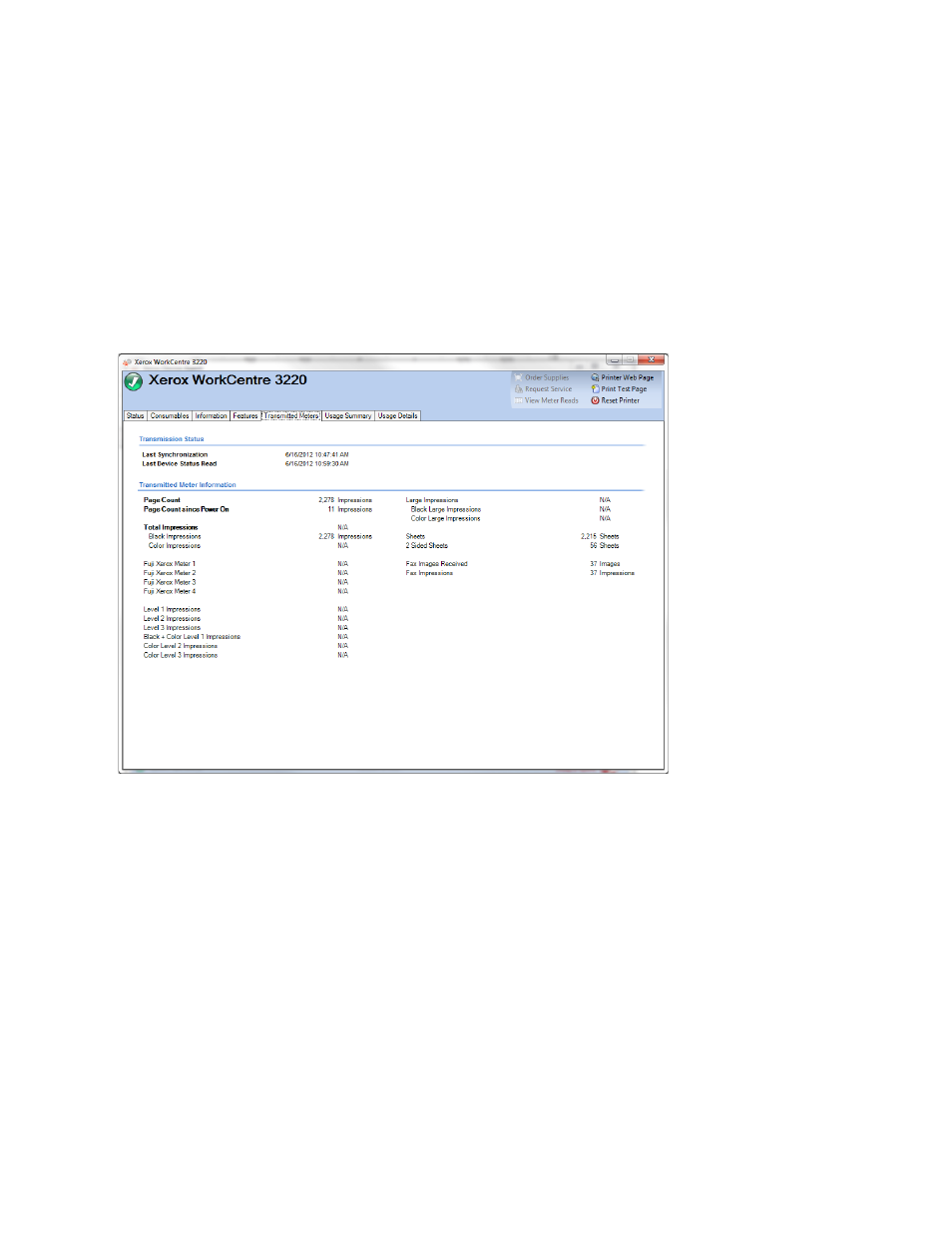Close the Xerox WorkCentre 3220 window
The image size is (952, 1233).
click(x=652, y=359)
